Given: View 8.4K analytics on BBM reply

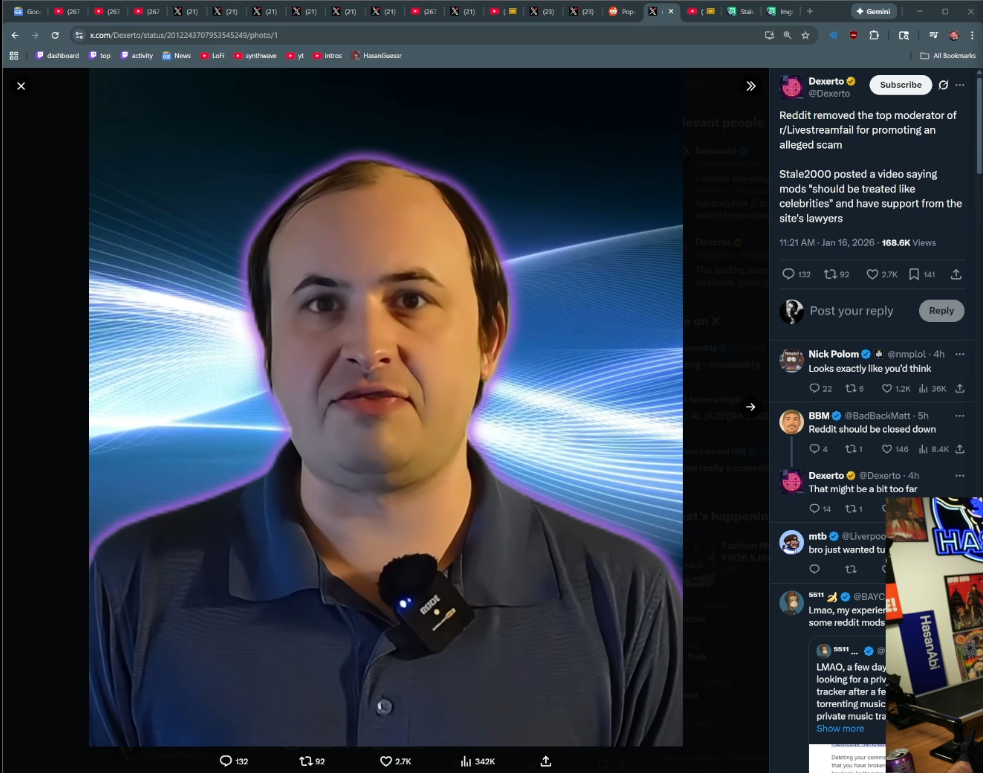Looking at the screenshot, I should click(x=933, y=449).
